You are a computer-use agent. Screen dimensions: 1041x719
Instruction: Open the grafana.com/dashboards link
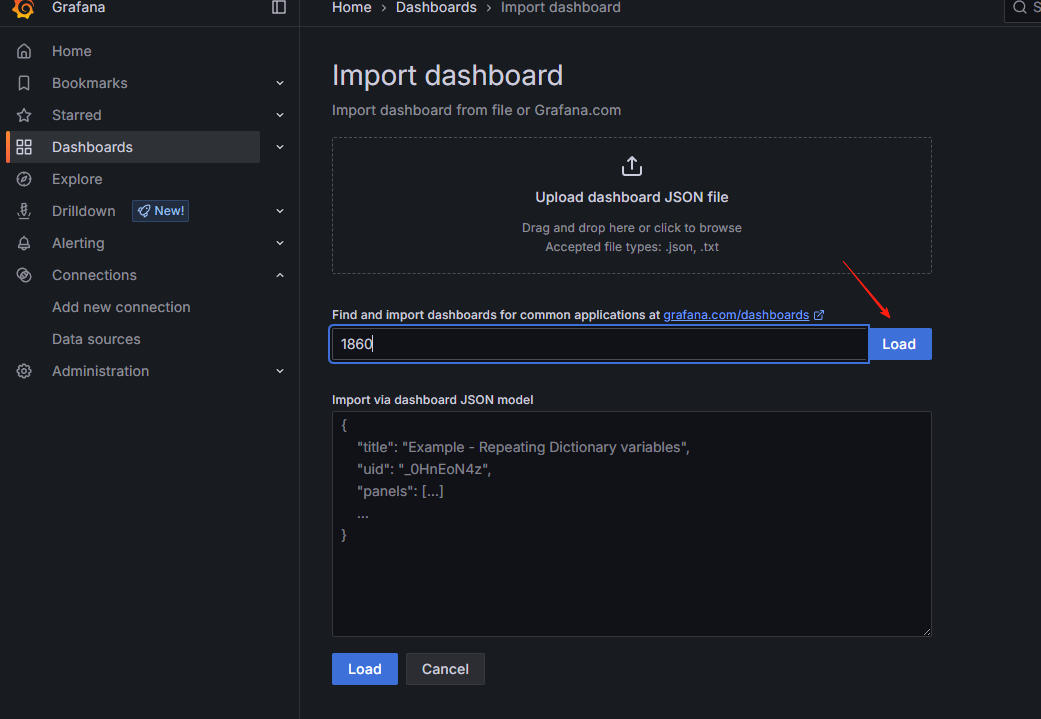(x=736, y=315)
